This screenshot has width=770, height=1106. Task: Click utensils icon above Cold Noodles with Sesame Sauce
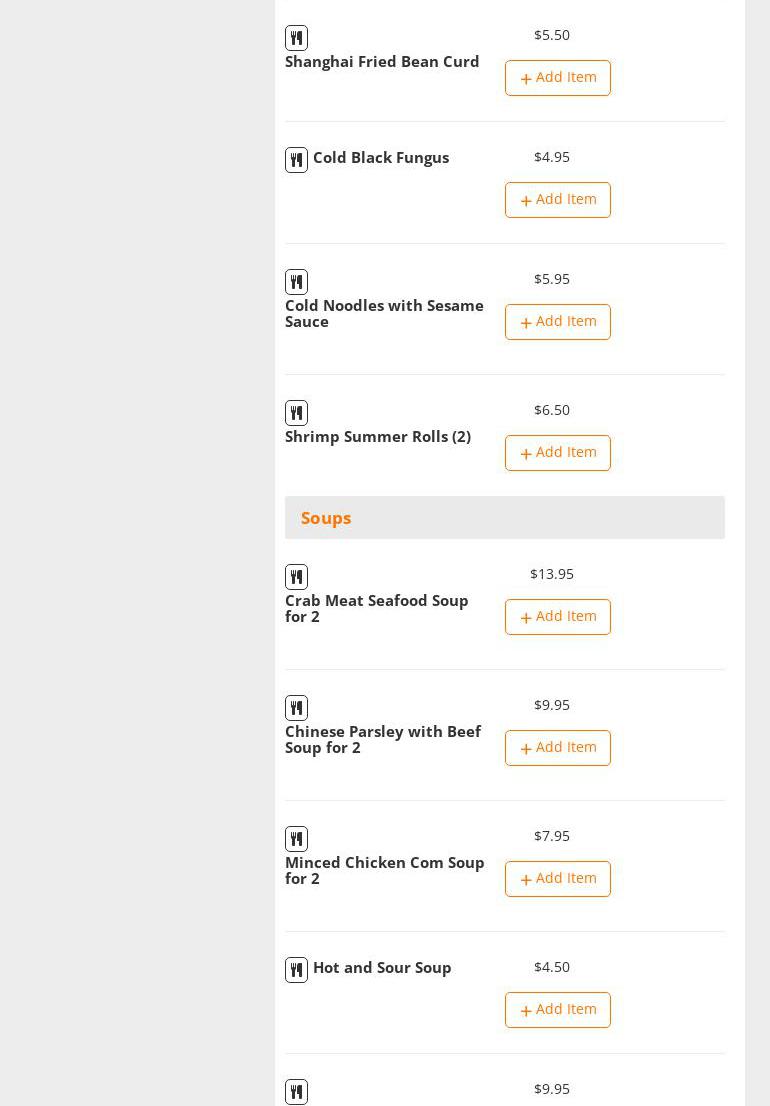(x=296, y=282)
